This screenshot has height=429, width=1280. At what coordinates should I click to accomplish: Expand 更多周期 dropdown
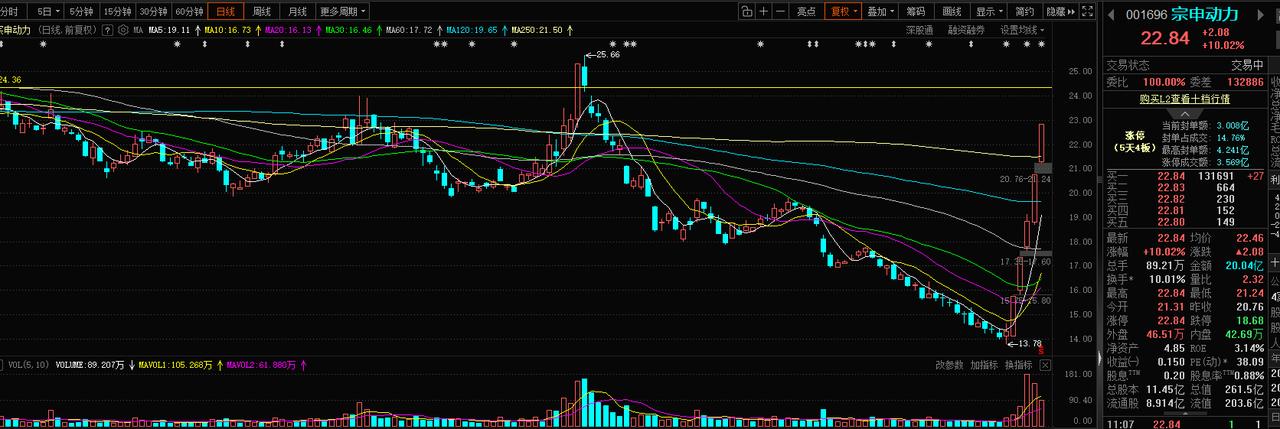(x=343, y=12)
